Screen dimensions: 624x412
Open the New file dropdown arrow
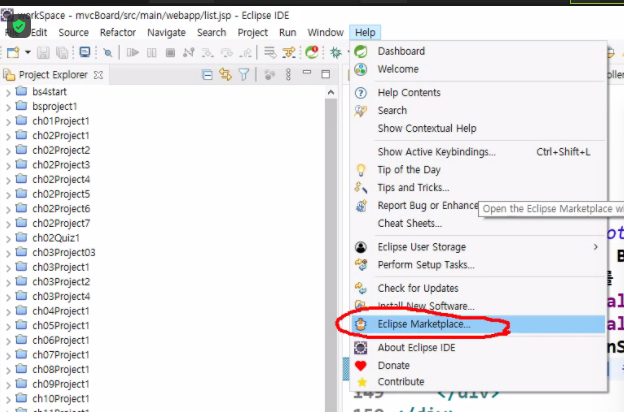tap(27, 52)
